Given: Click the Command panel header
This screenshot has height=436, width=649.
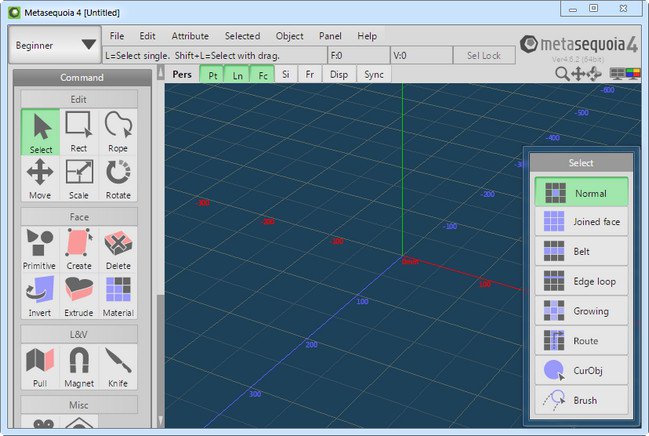Looking at the screenshot, I should click(x=82, y=77).
